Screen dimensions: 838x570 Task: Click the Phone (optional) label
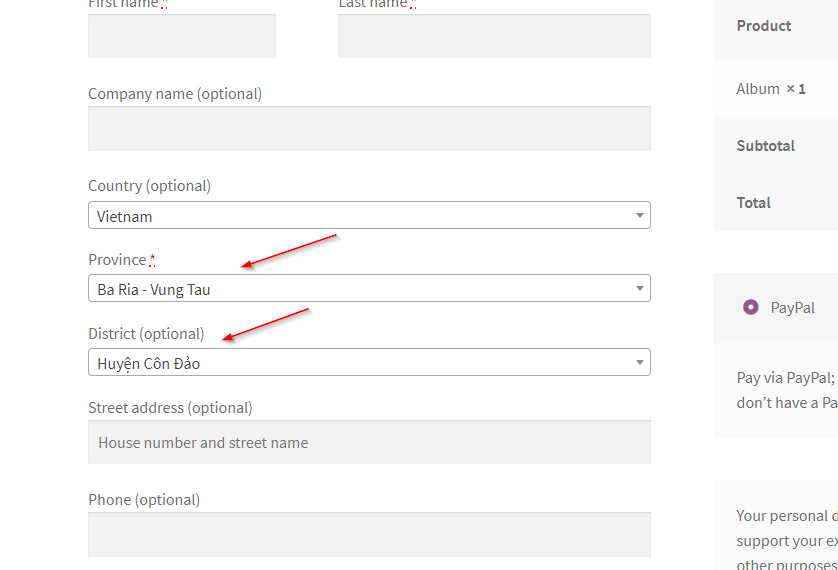point(144,500)
